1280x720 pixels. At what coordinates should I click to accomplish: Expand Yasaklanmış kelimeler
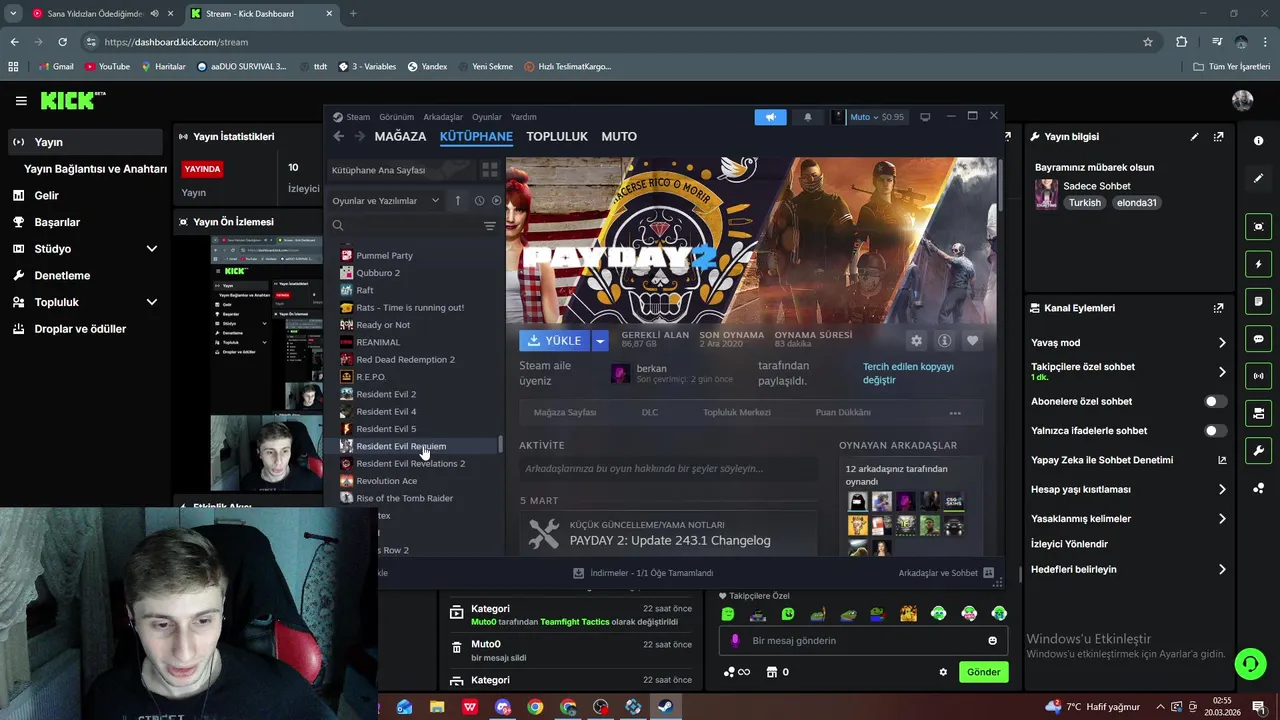[x=1222, y=519]
